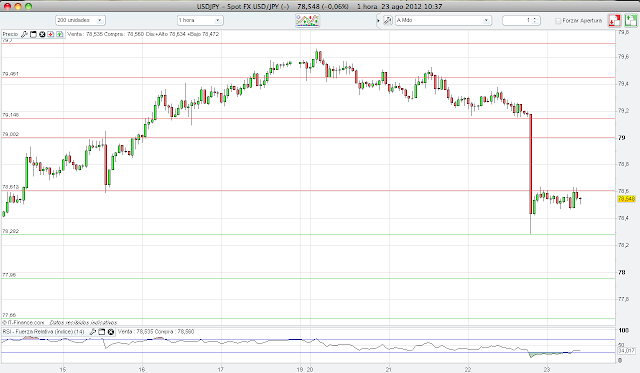
Task: Open the 200 unidades dropdown
Action: point(80,20)
